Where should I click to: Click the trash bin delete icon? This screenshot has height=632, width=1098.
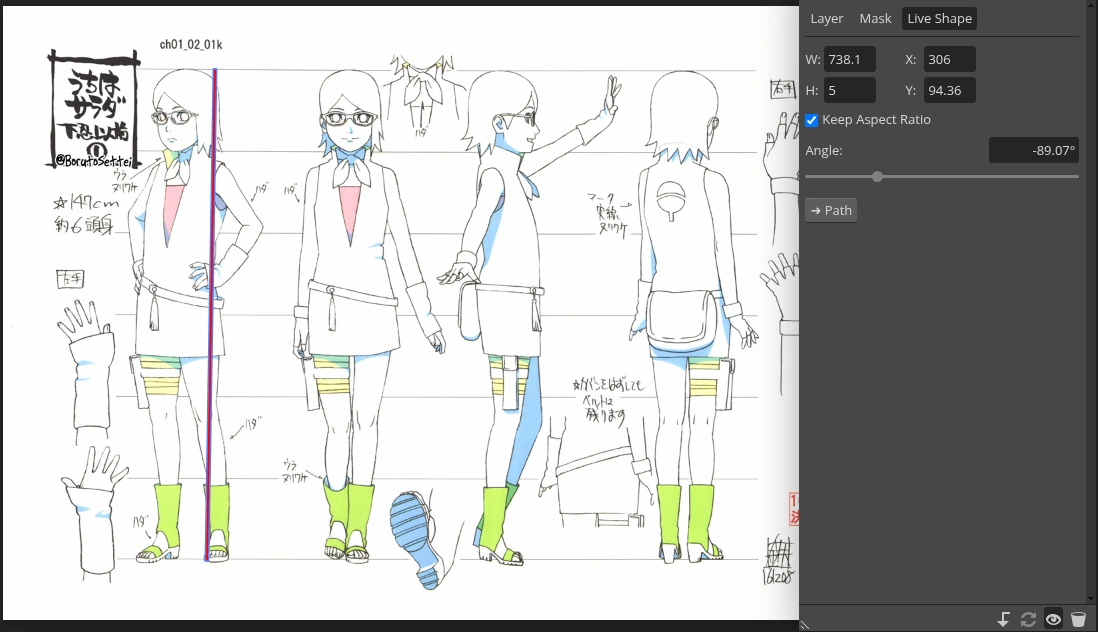pos(1078,619)
